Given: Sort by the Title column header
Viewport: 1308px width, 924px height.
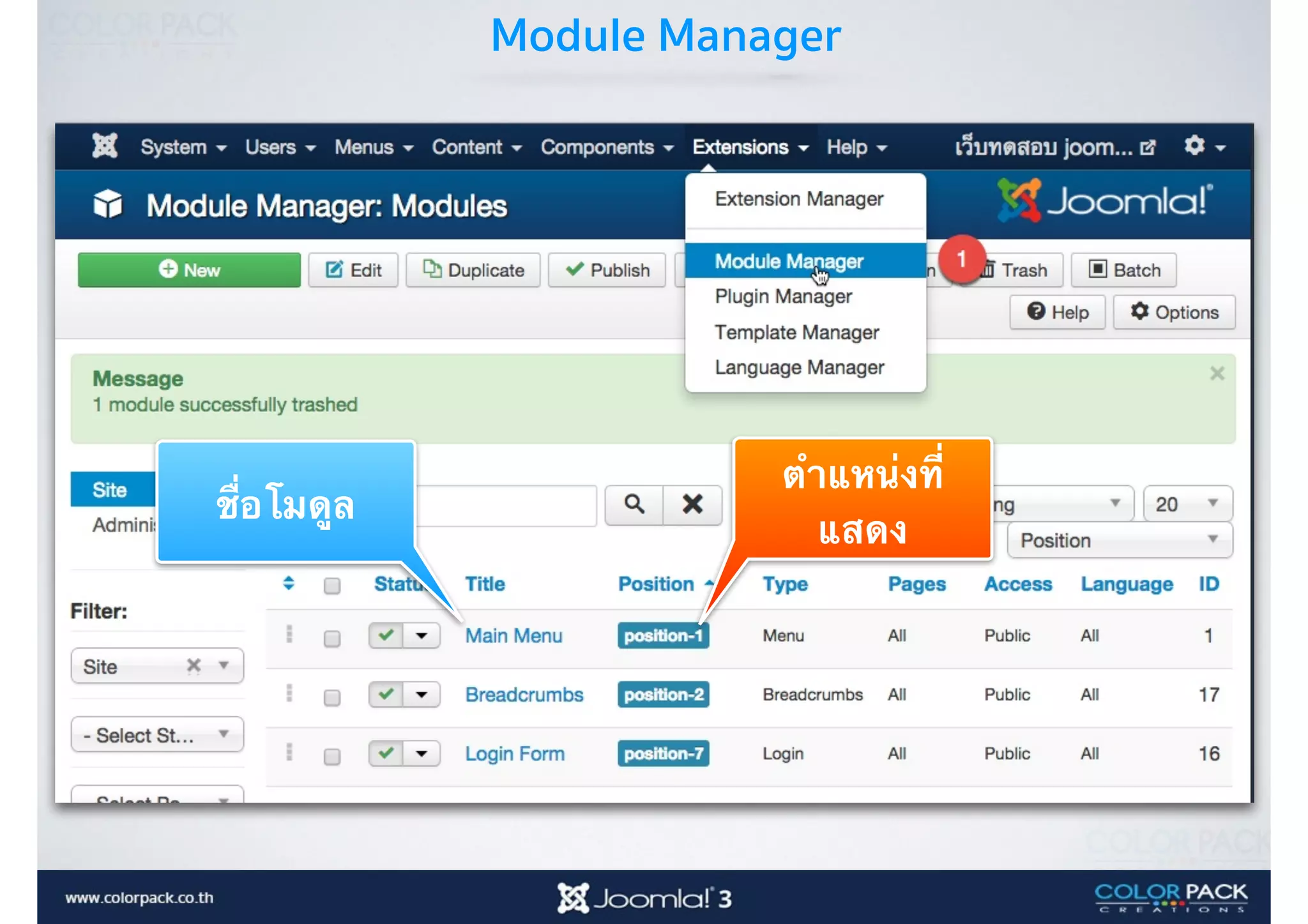Looking at the screenshot, I should pos(485,584).
